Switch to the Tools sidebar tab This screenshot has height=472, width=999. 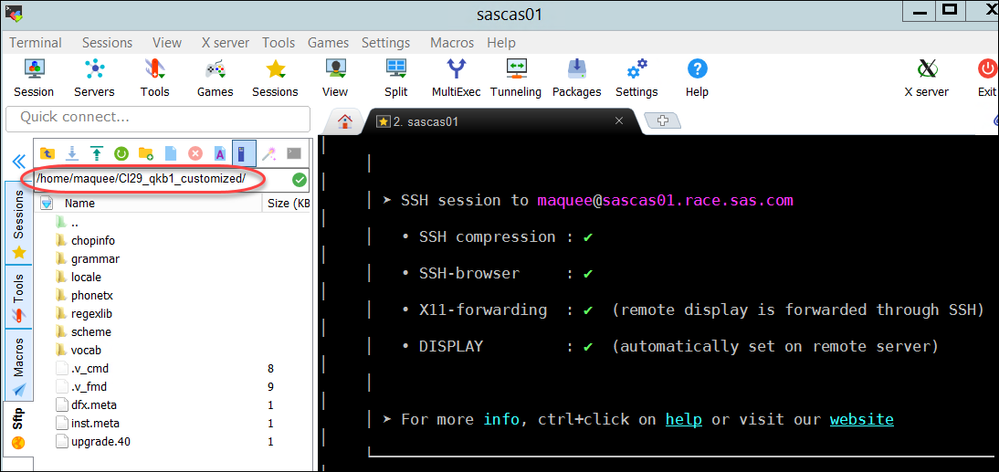pos(18,298)
